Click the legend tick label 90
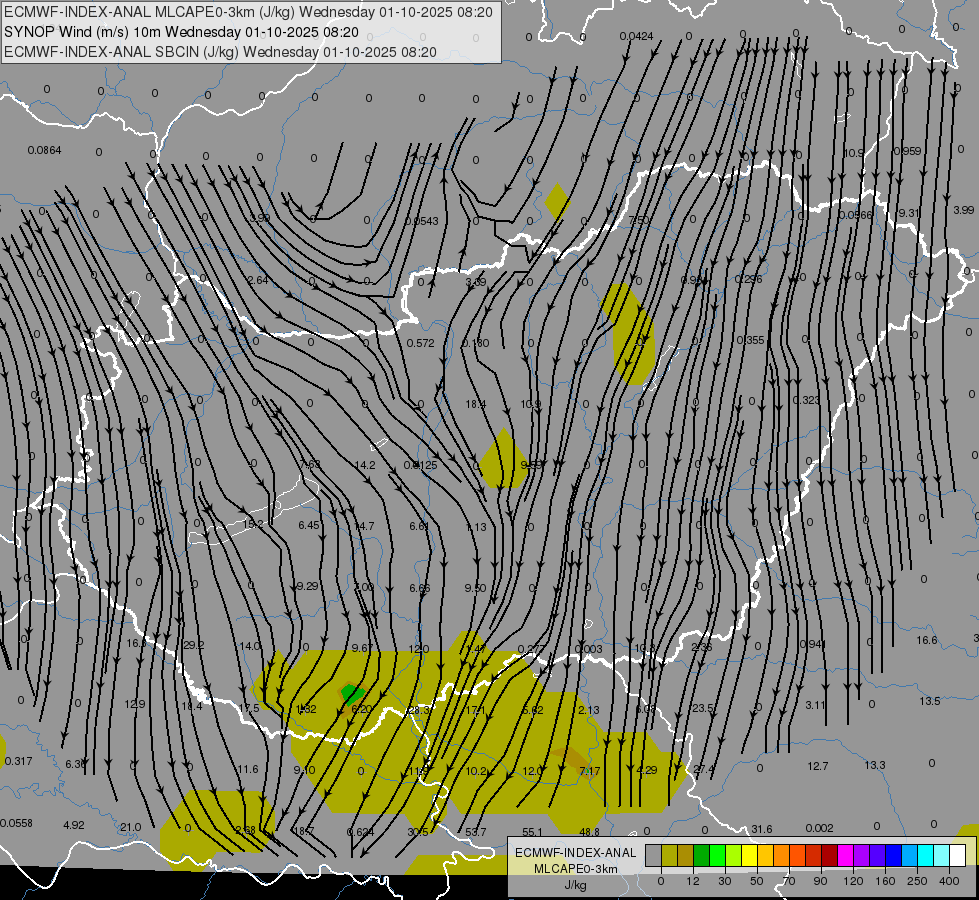This screenshot has height=900, width=979. 821,881
